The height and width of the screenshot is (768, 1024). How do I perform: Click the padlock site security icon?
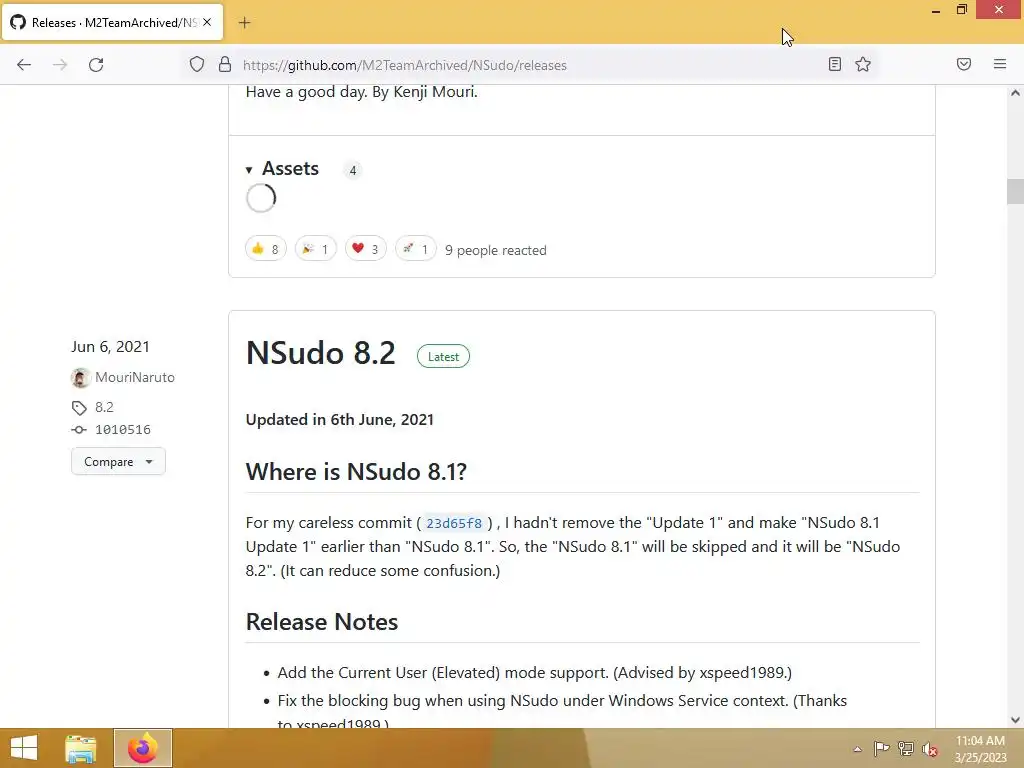[225, 64]
